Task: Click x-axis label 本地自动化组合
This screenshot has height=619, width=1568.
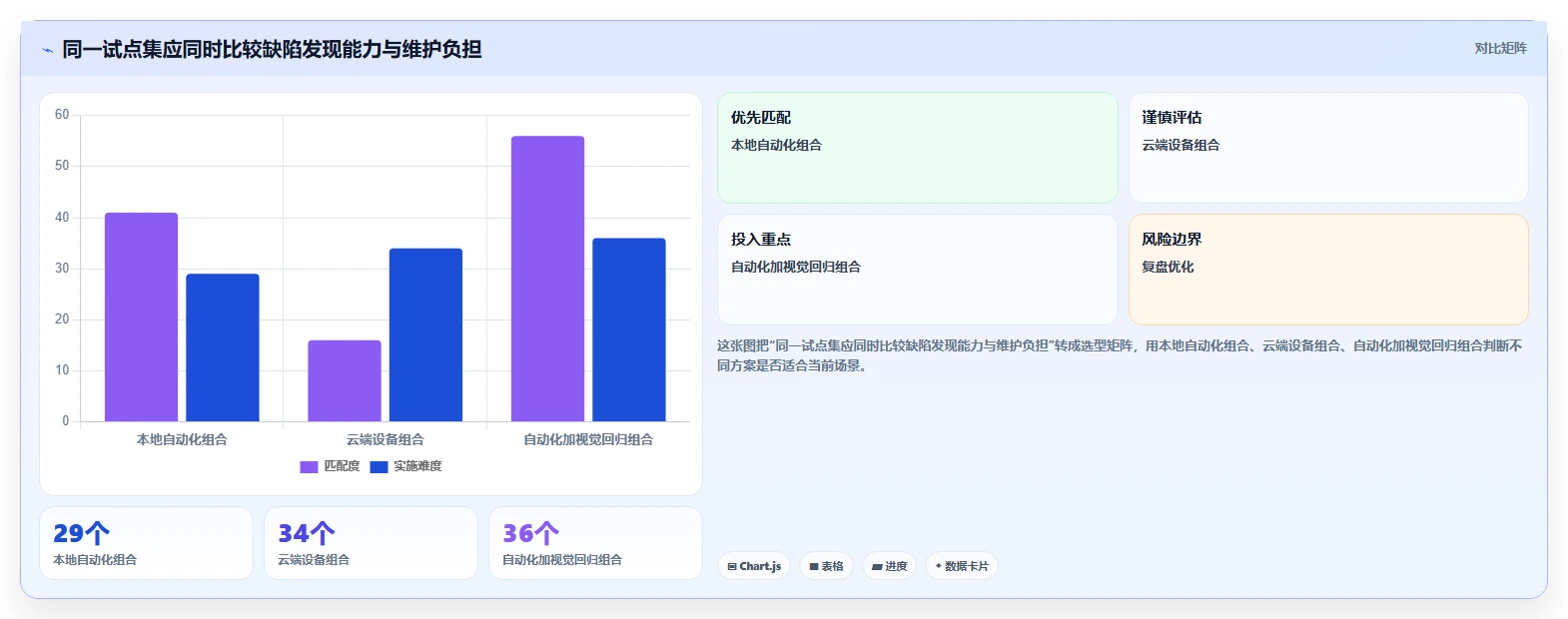Action: point(182,439)
